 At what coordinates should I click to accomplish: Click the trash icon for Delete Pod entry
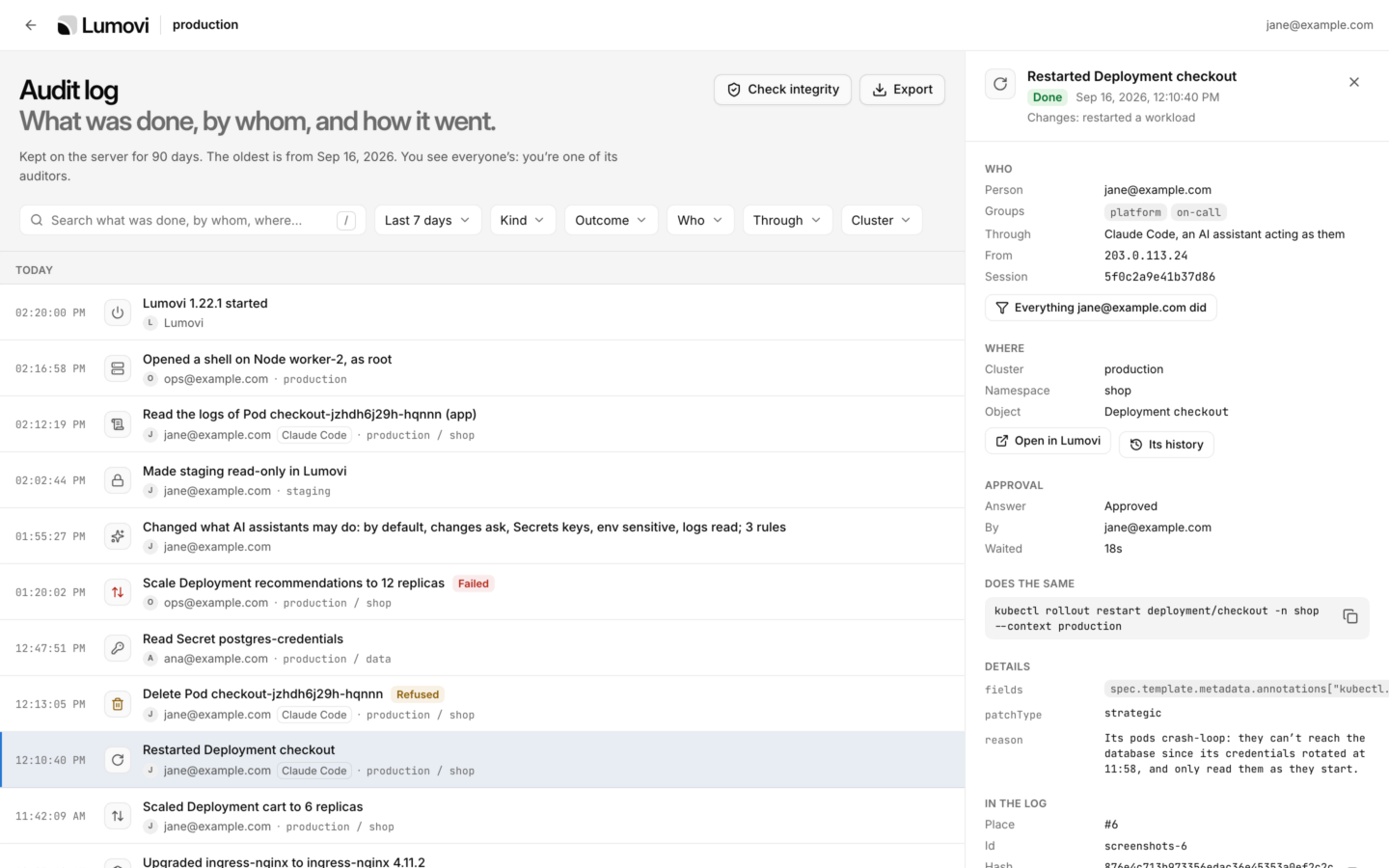click(x=118, y=704)
